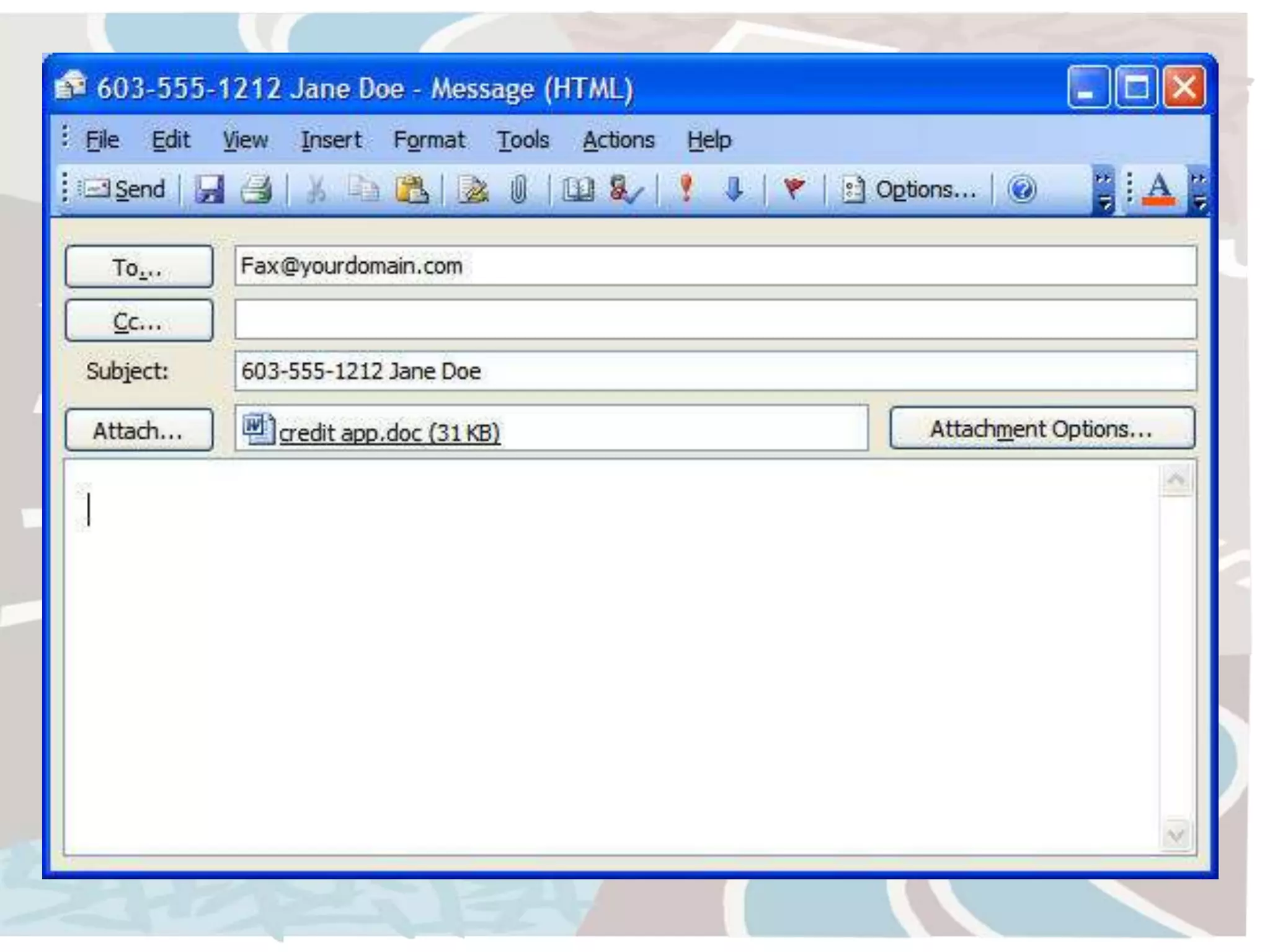Open the Format menu
Screen dimensions: 1270x952
429,140
